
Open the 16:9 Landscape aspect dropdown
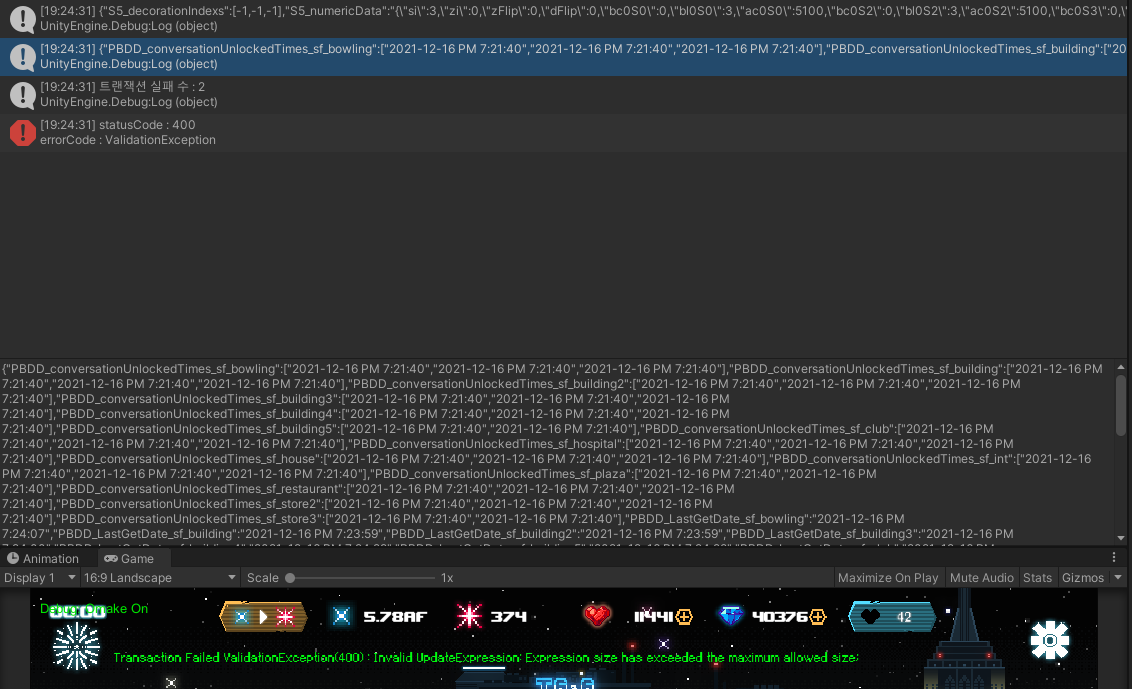[x=160, y=578]
